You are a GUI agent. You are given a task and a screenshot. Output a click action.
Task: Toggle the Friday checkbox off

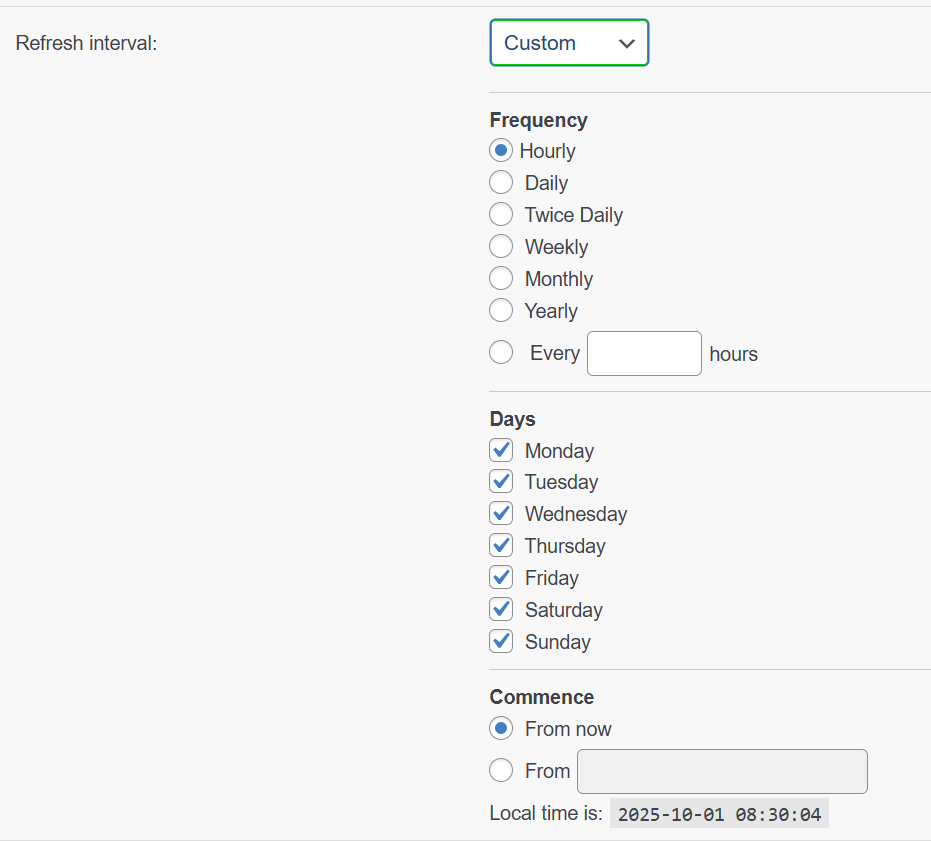point(501,578)
